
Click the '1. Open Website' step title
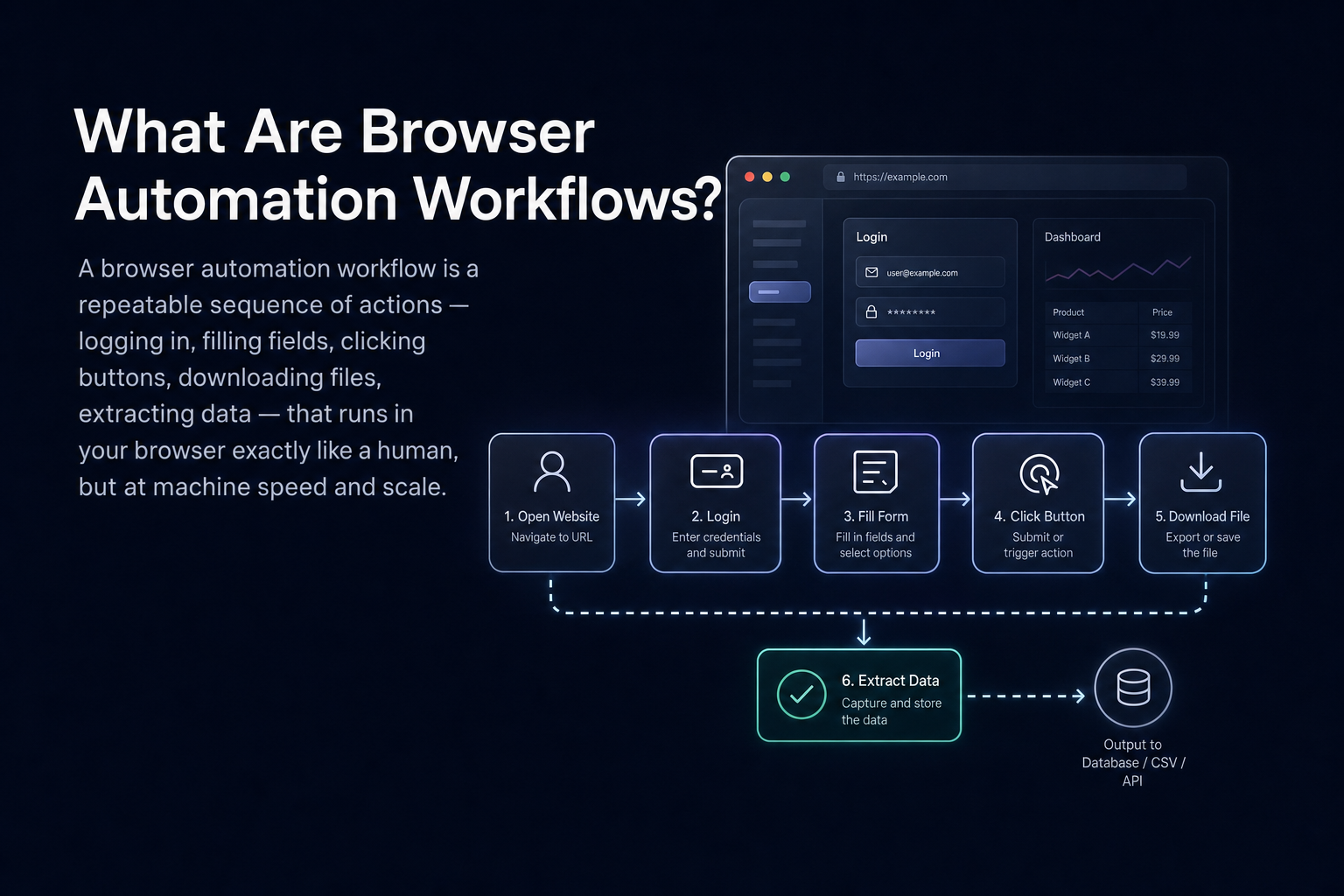pyautogui.click(x=552, y=516)
